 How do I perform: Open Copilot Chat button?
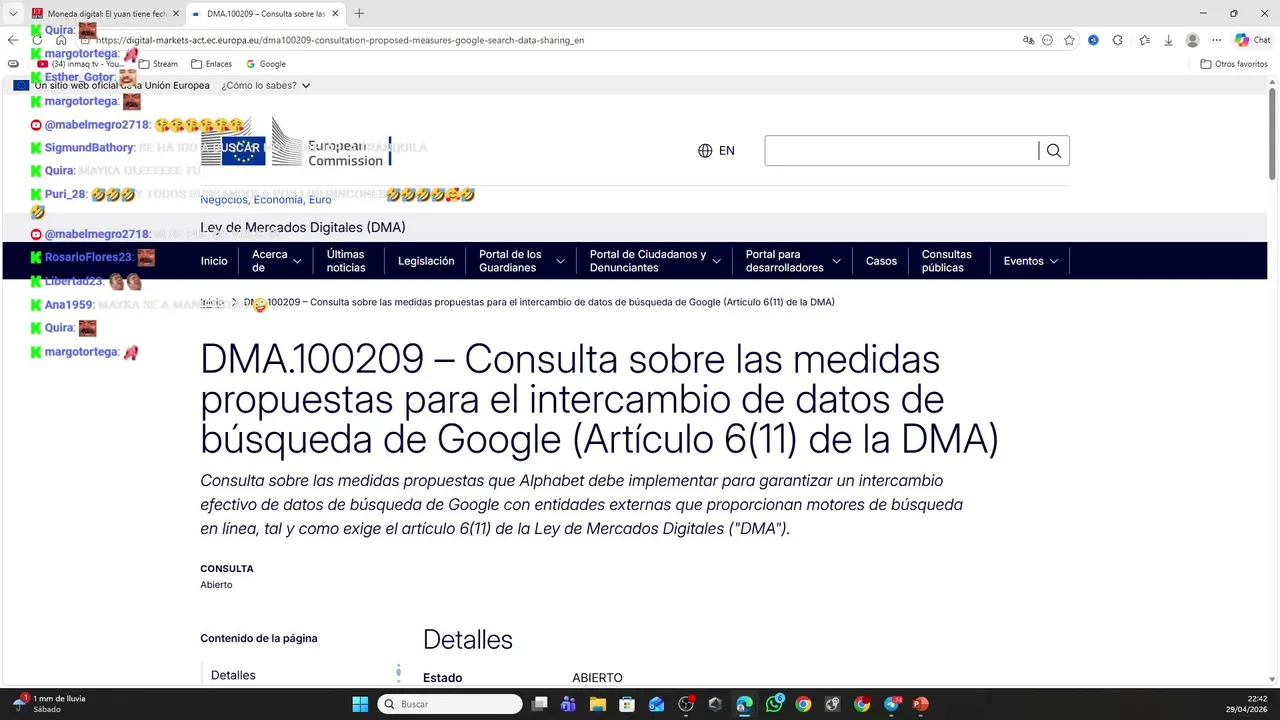click(x=1252, y=40)
